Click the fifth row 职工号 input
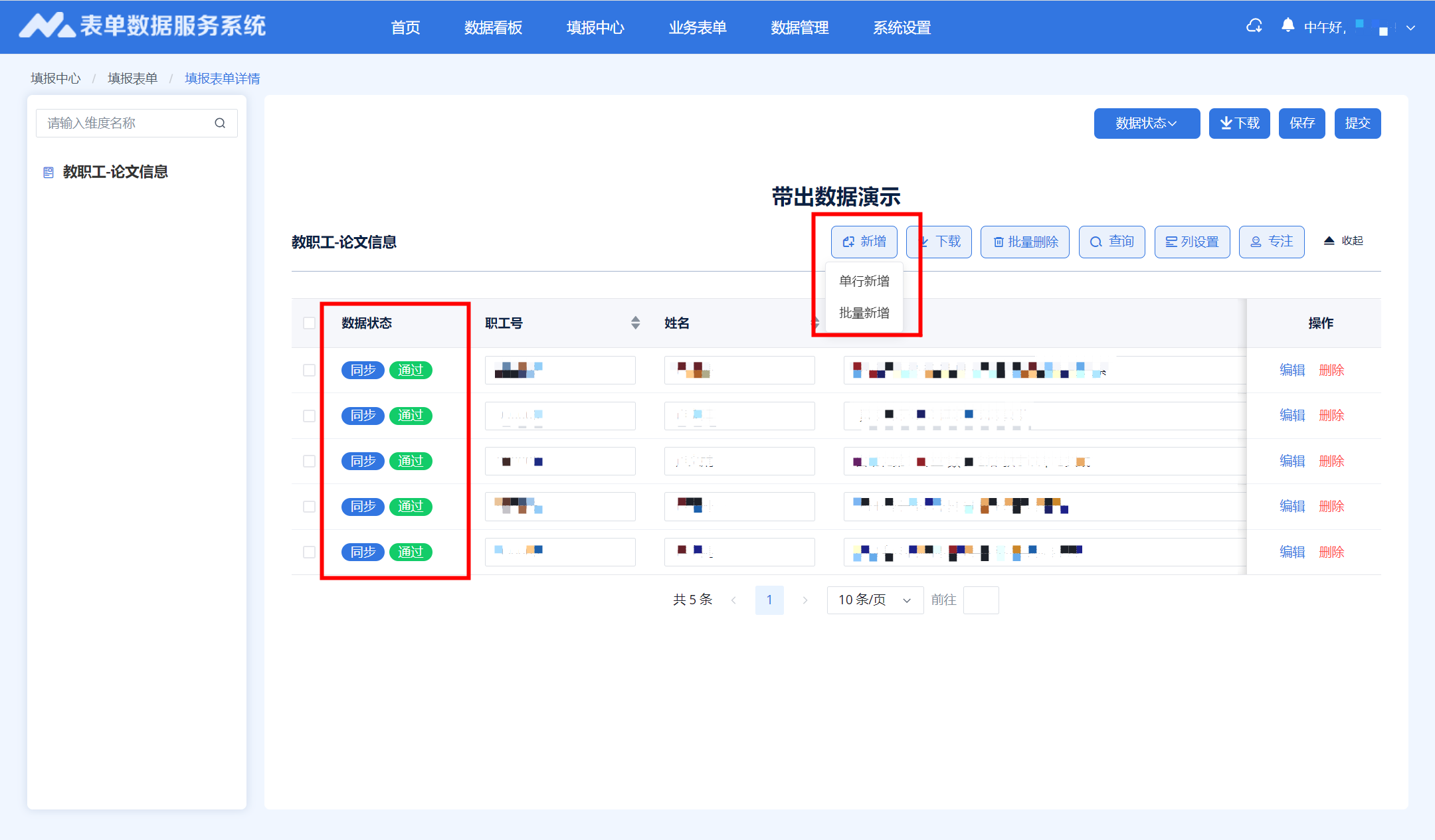The image size is (1435, 840). point(560,552)
